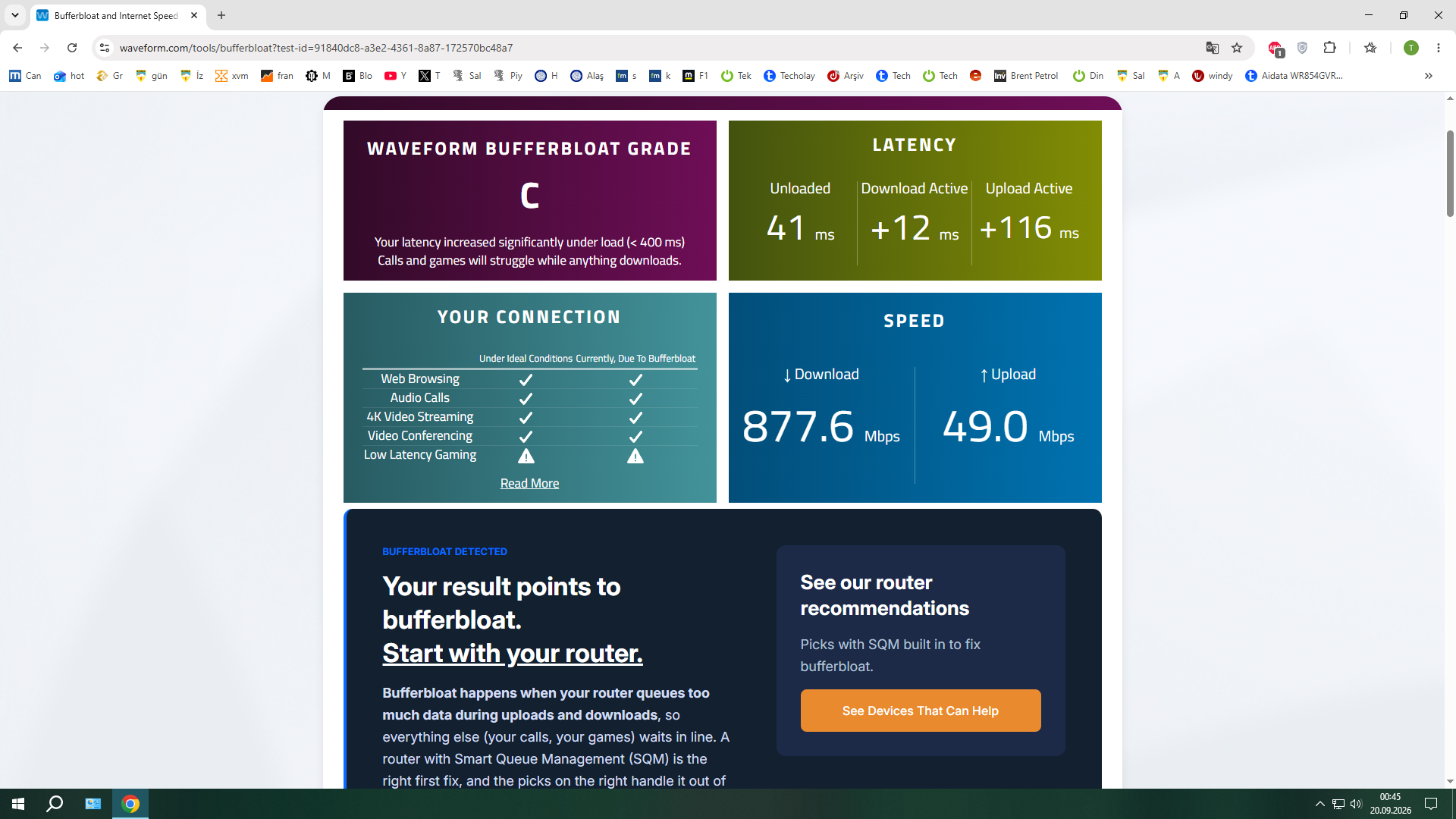The height and width of the screenshot is (819, 1456).
Task: Open the 'Alaş' bookmark
Action: (587, 76)
